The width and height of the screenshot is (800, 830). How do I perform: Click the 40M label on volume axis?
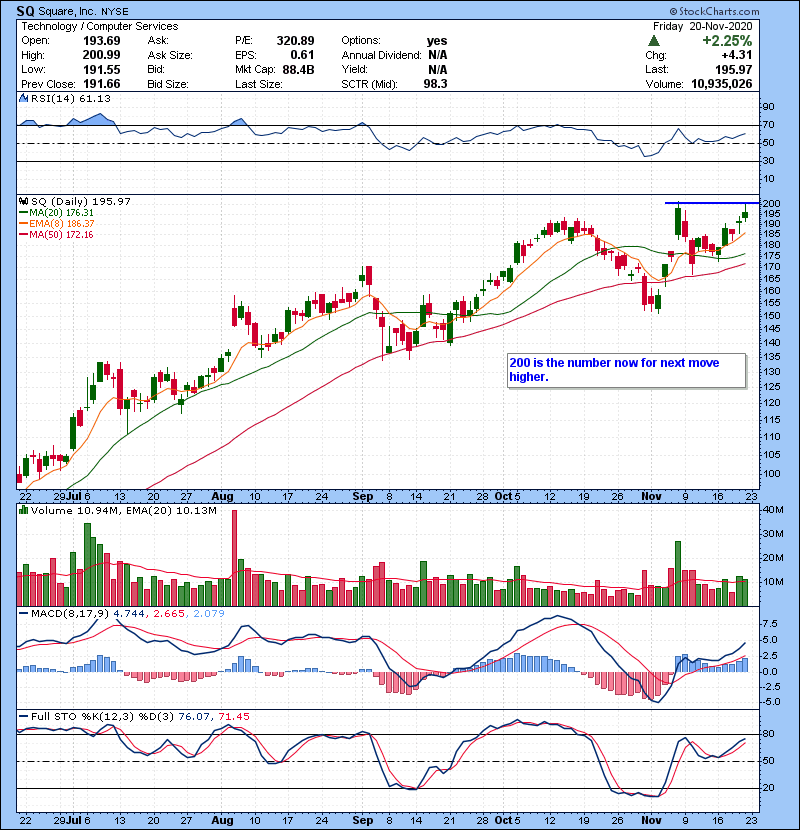pyautogui.click(x=772, y=510)
